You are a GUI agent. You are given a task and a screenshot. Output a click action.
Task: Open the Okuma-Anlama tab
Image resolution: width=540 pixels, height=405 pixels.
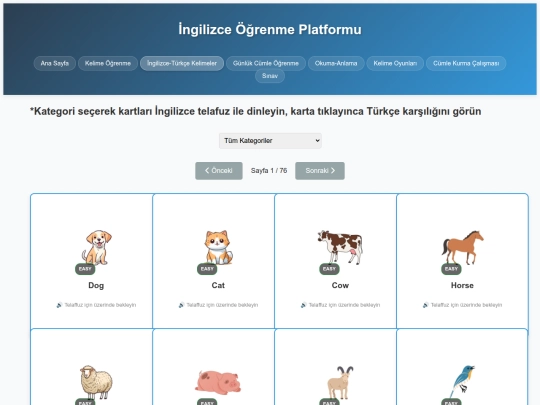pyautogui.click(x=336, y=63)
